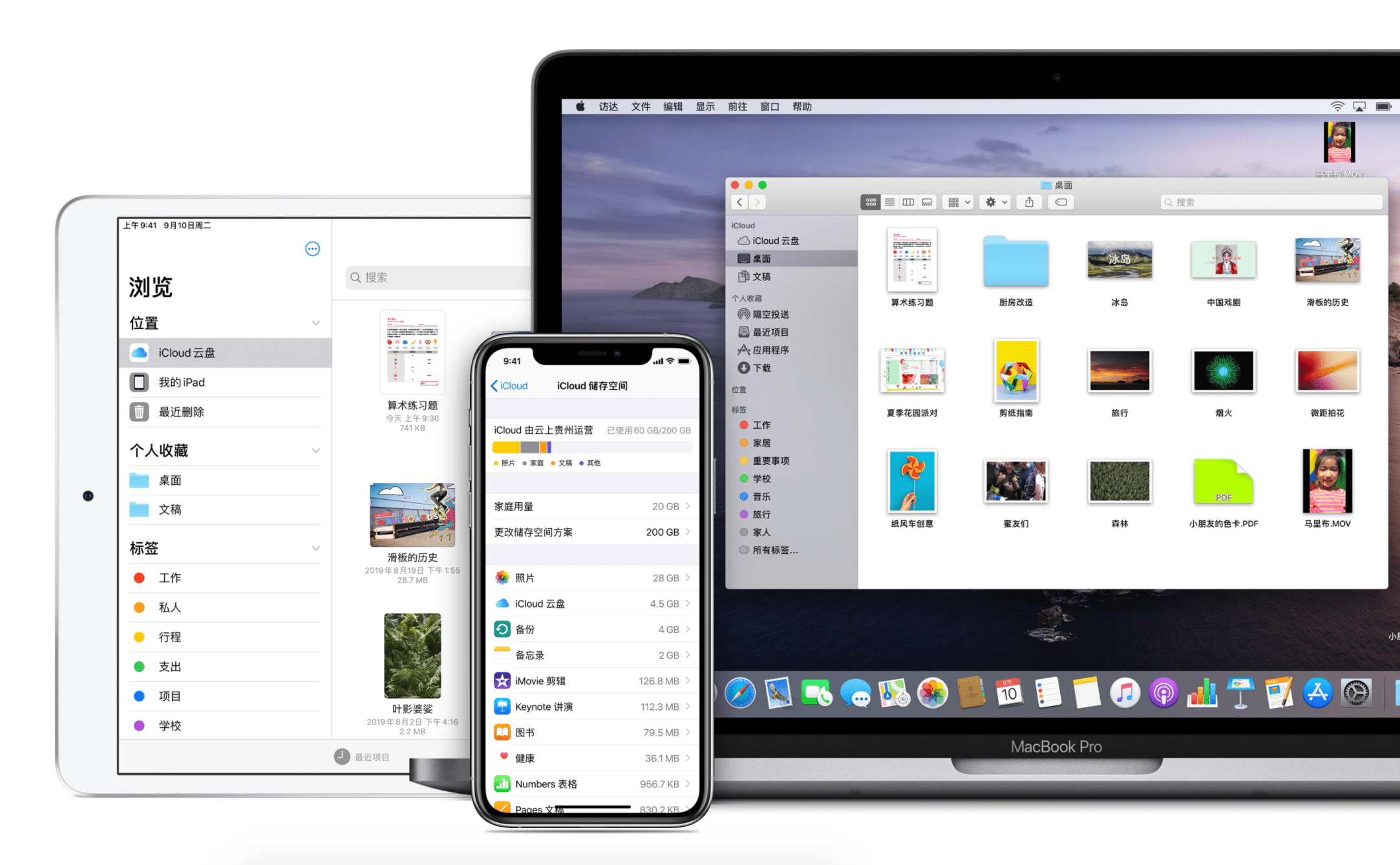Screen dimensions: 1400x865
Task: Launch Numbers from the dock
Action: [x=1202, y=694]
